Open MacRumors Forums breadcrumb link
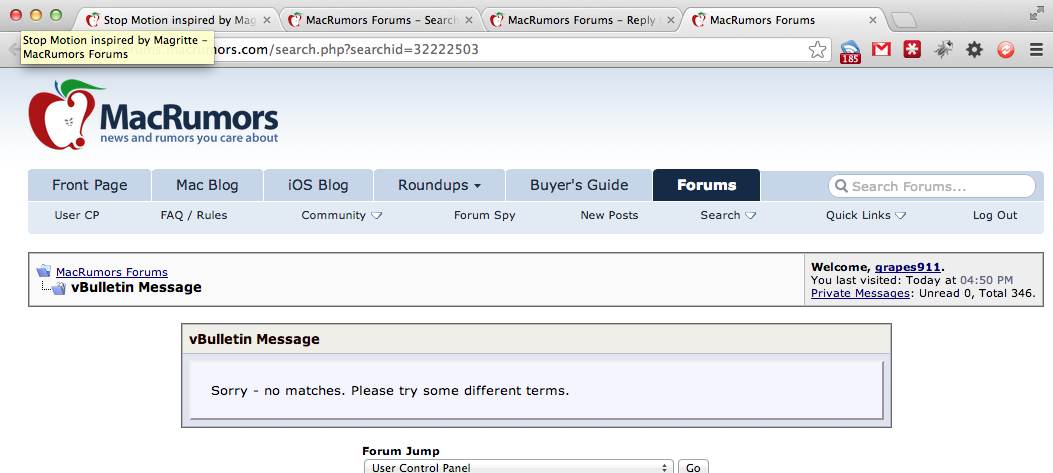The image size is (1053, 473). [x=111, y=272]
